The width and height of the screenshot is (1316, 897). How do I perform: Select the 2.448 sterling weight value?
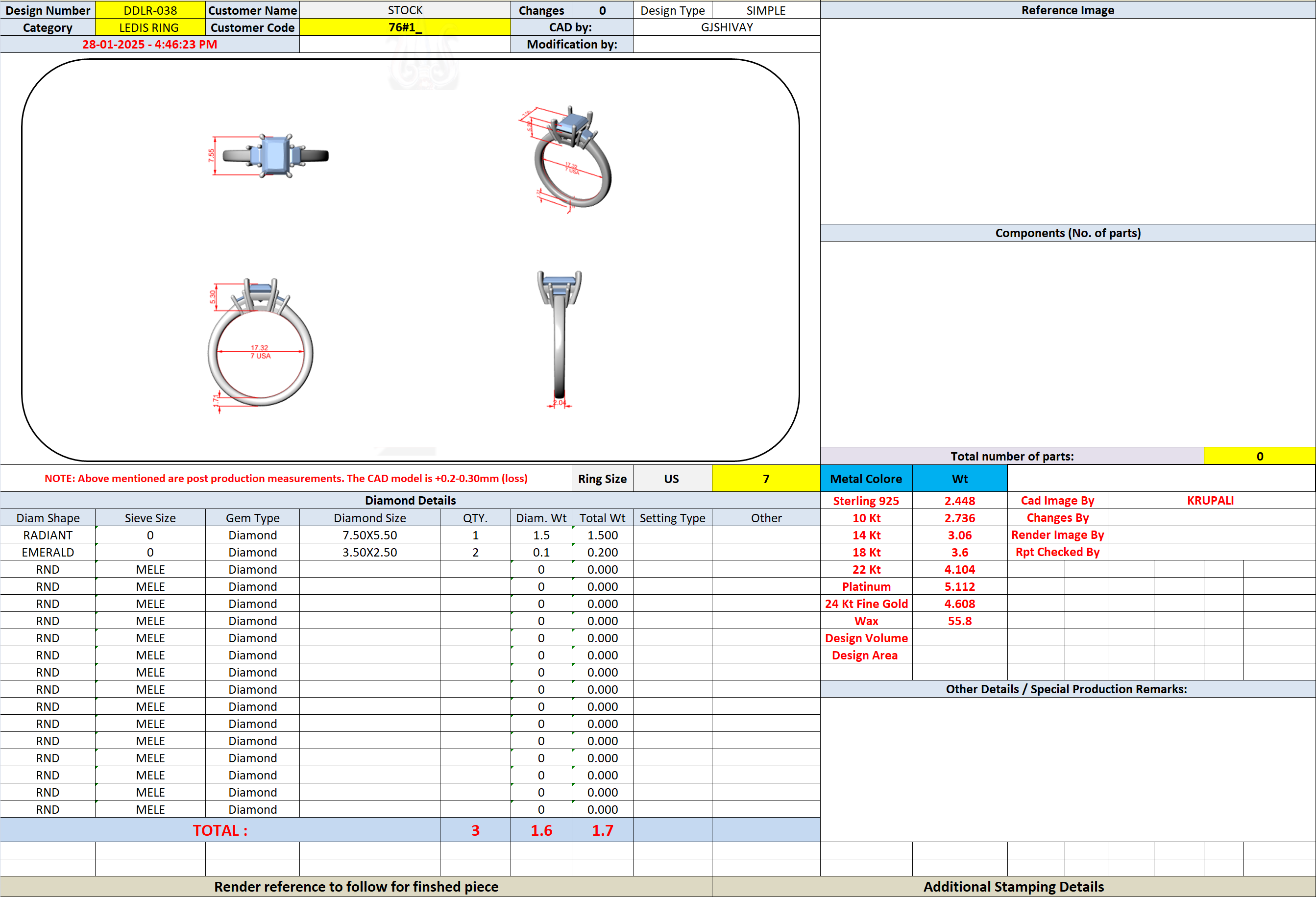tap(959, 501)
